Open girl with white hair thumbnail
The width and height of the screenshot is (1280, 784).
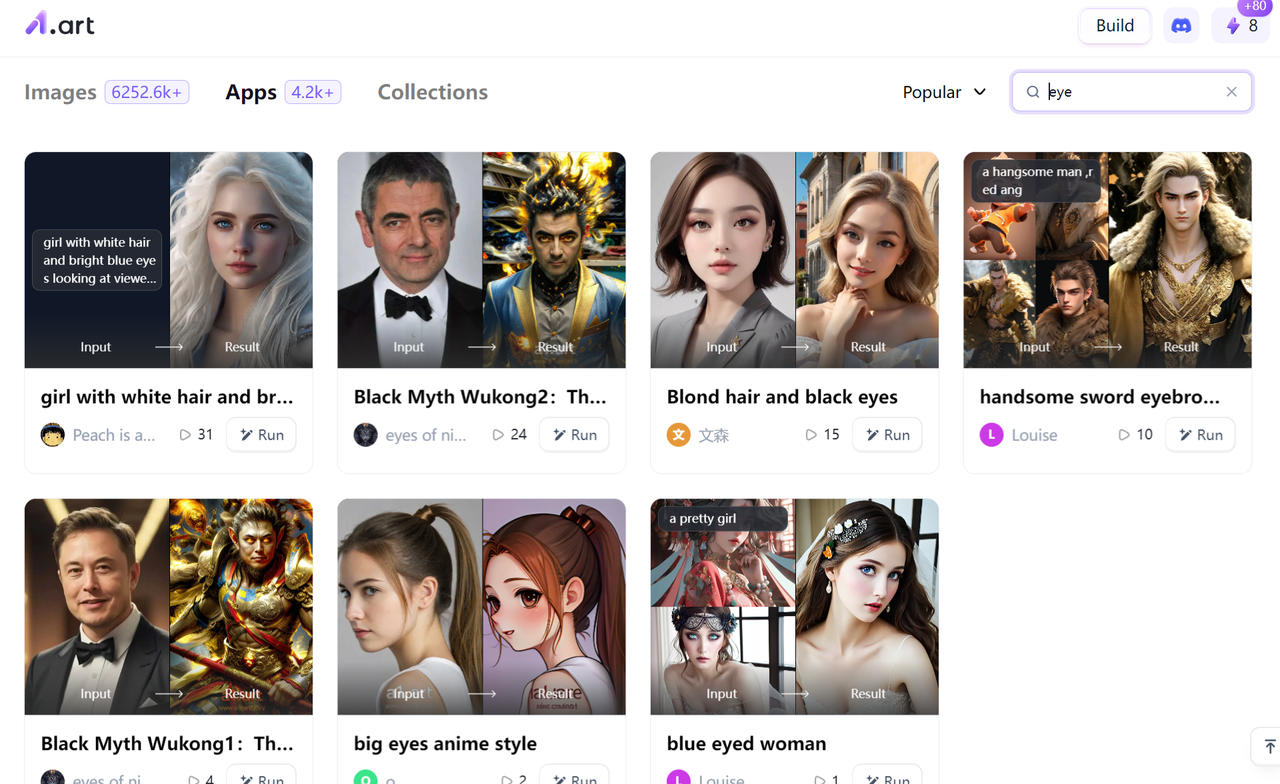pos(169,260)
